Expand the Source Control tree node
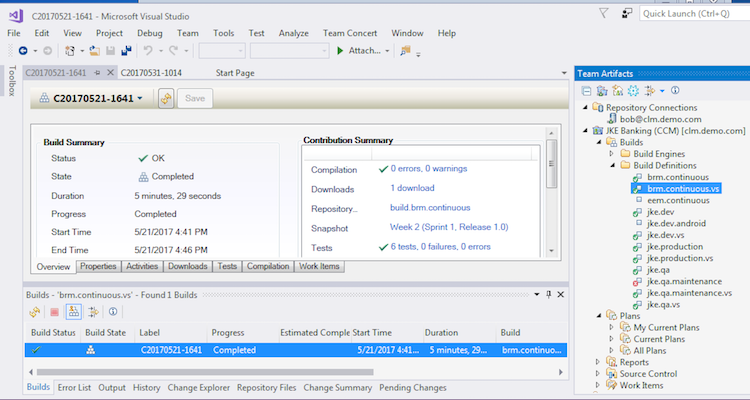 [598, 374]
